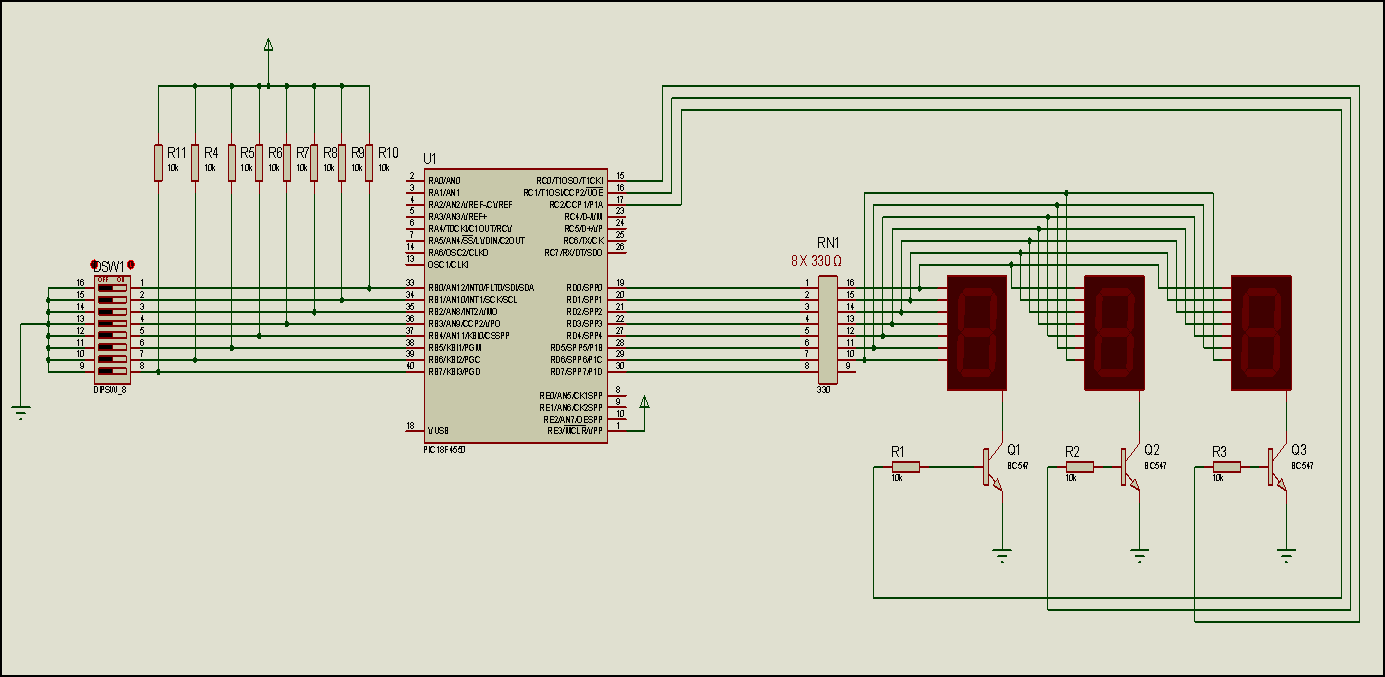The height and width of the screenshot is (677, 1385).
Task: Select pull-up resistor R11
Action: pos(158,163)
